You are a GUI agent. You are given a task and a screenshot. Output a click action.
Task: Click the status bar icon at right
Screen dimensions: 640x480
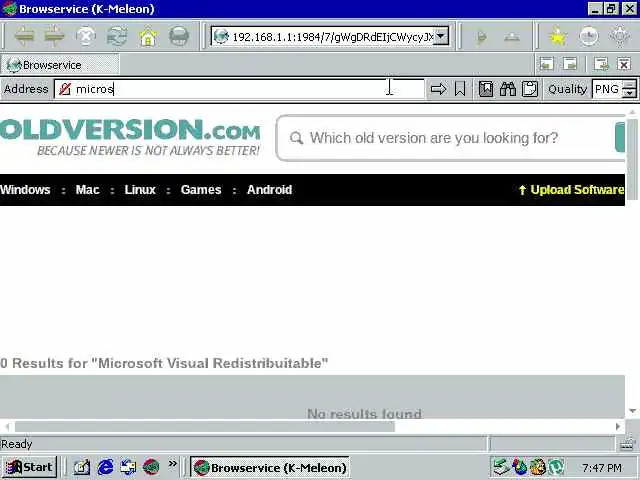pyautogui.click(x=627, y=444)
